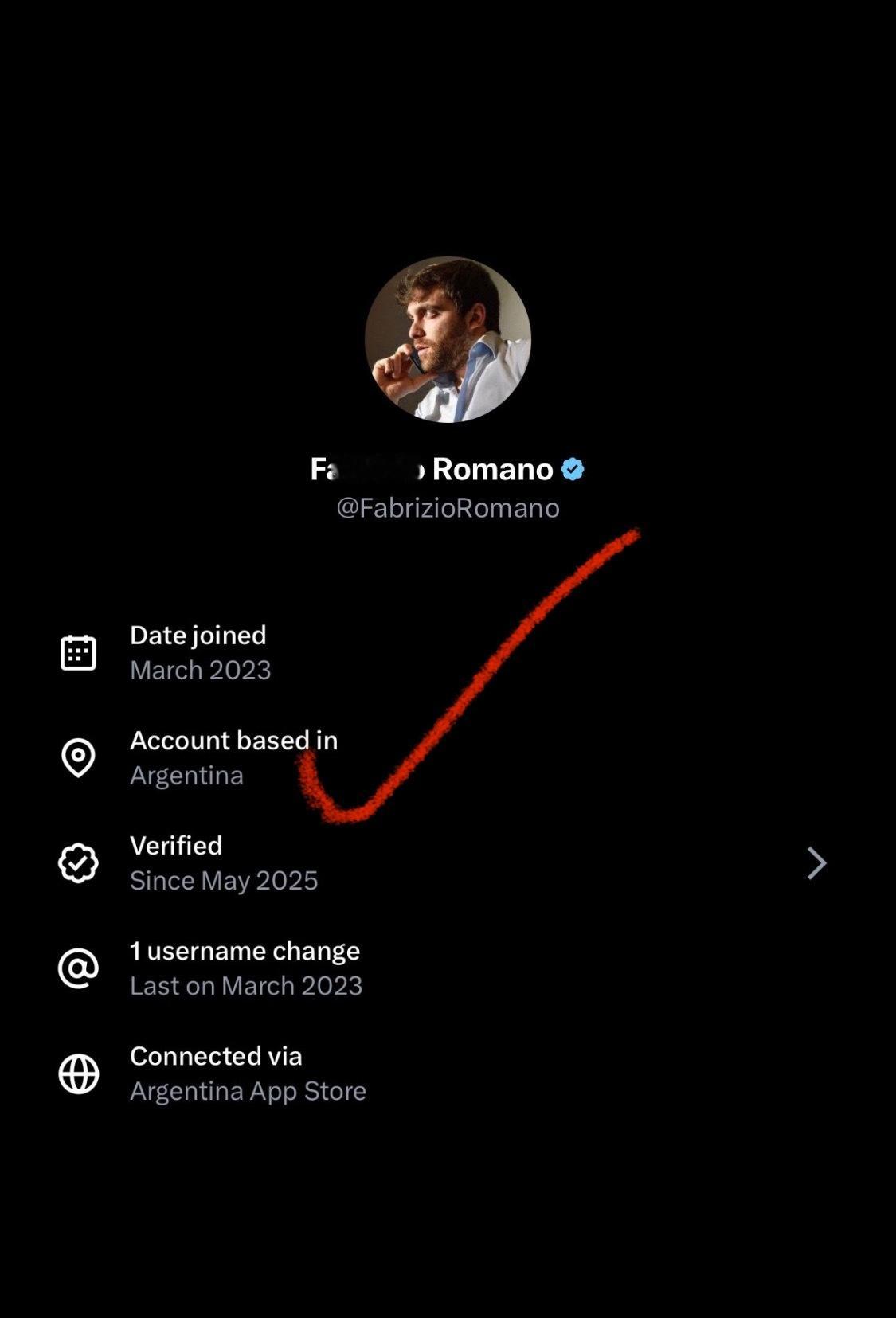Open the circular profile picture
The image size is (896, 1318).
click(448, 339)
